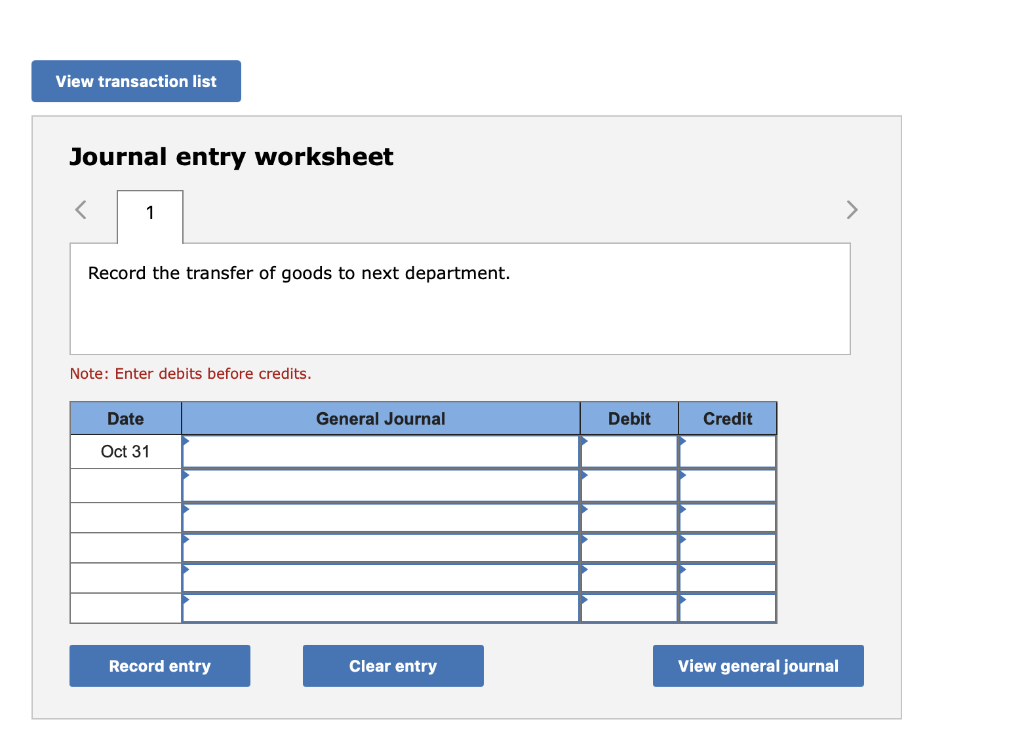Select the Oct 31 date cell
The height and width of the screenshot is (730, 1024).
click(x=126, y=451)
